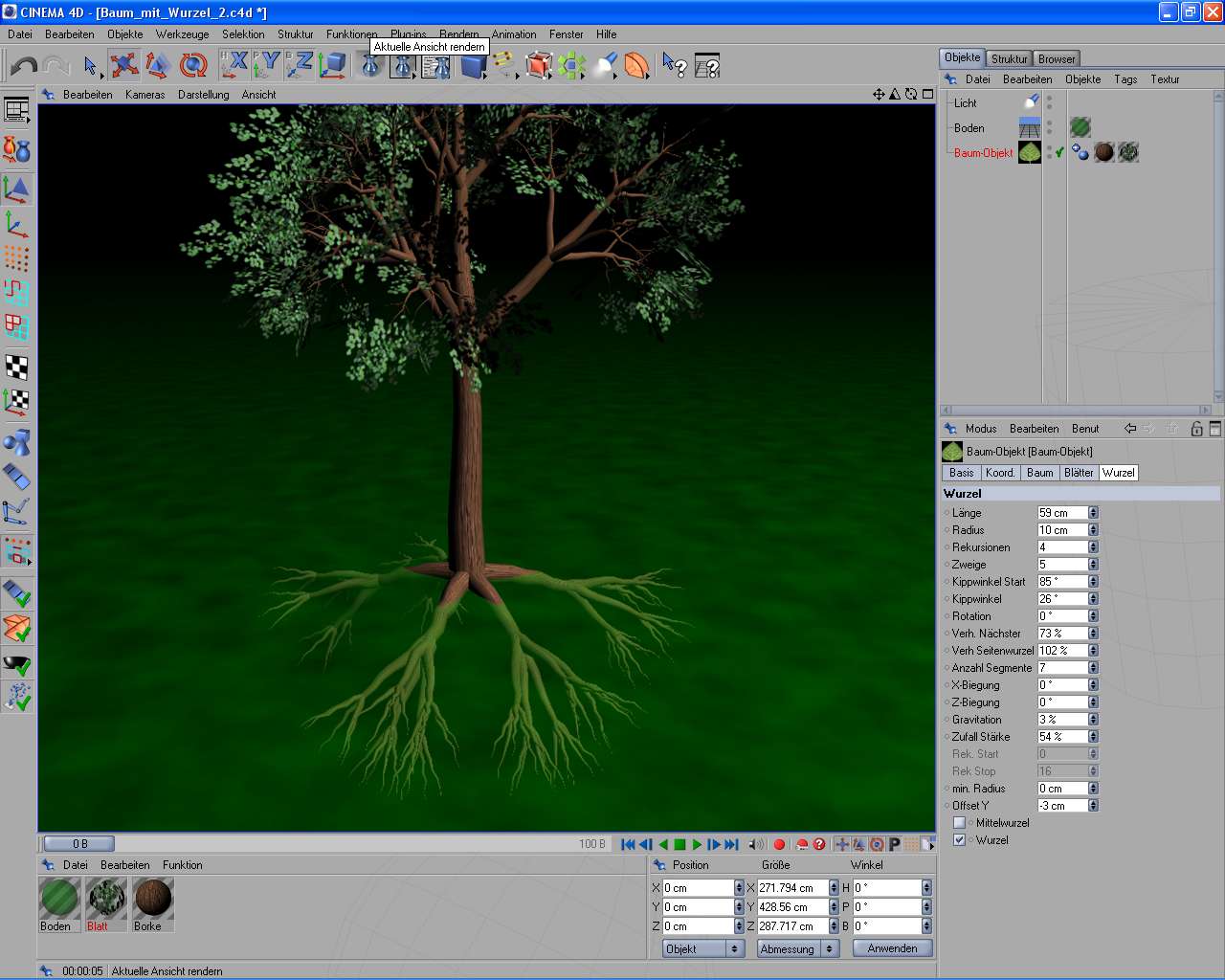Open the Abmessung size dropdown
The image size is (1225, 980).
(x=797, y=948)
